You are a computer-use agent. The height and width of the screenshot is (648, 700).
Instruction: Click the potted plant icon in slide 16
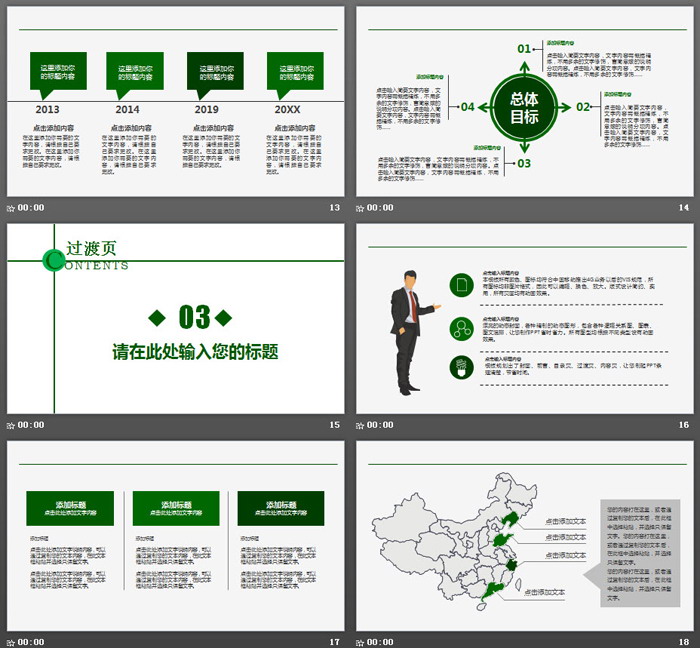coord(462,367)
